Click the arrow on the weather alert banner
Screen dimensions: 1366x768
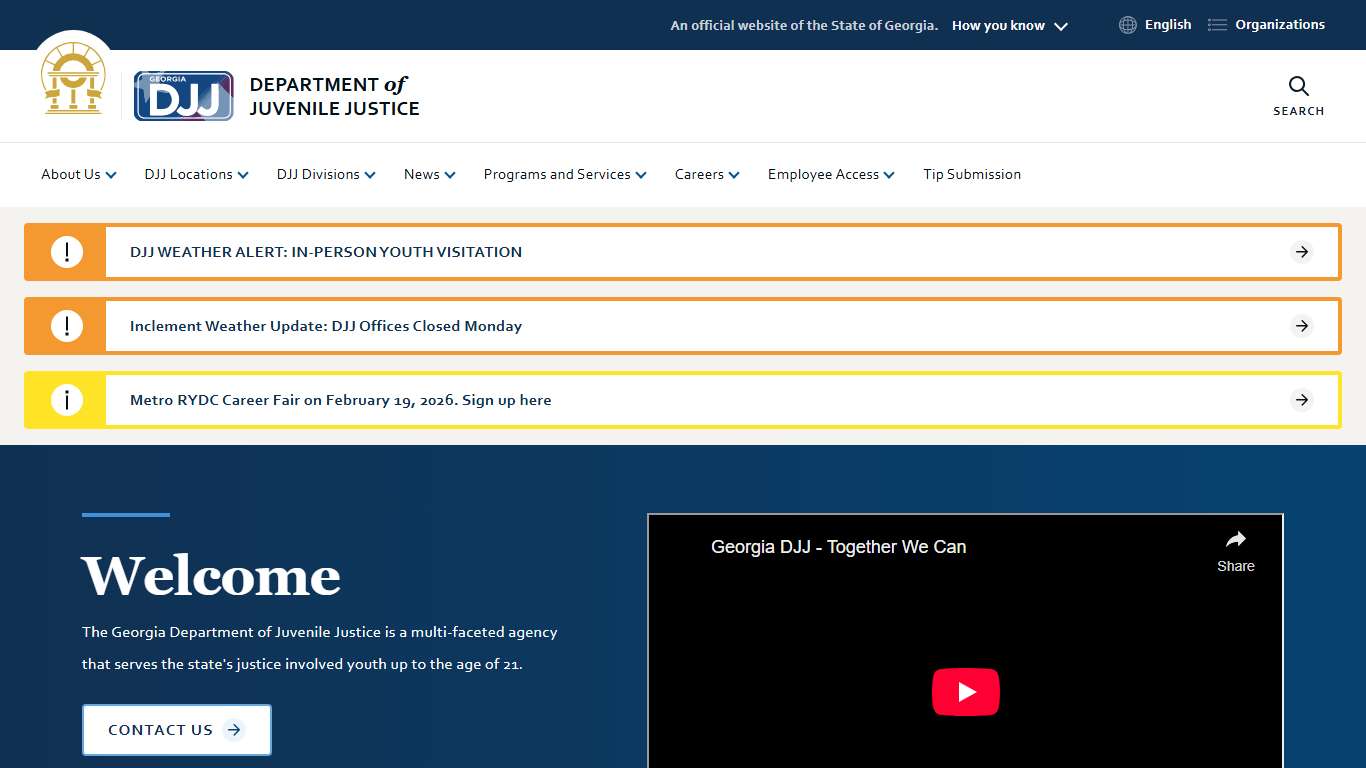coord(1301,252)
